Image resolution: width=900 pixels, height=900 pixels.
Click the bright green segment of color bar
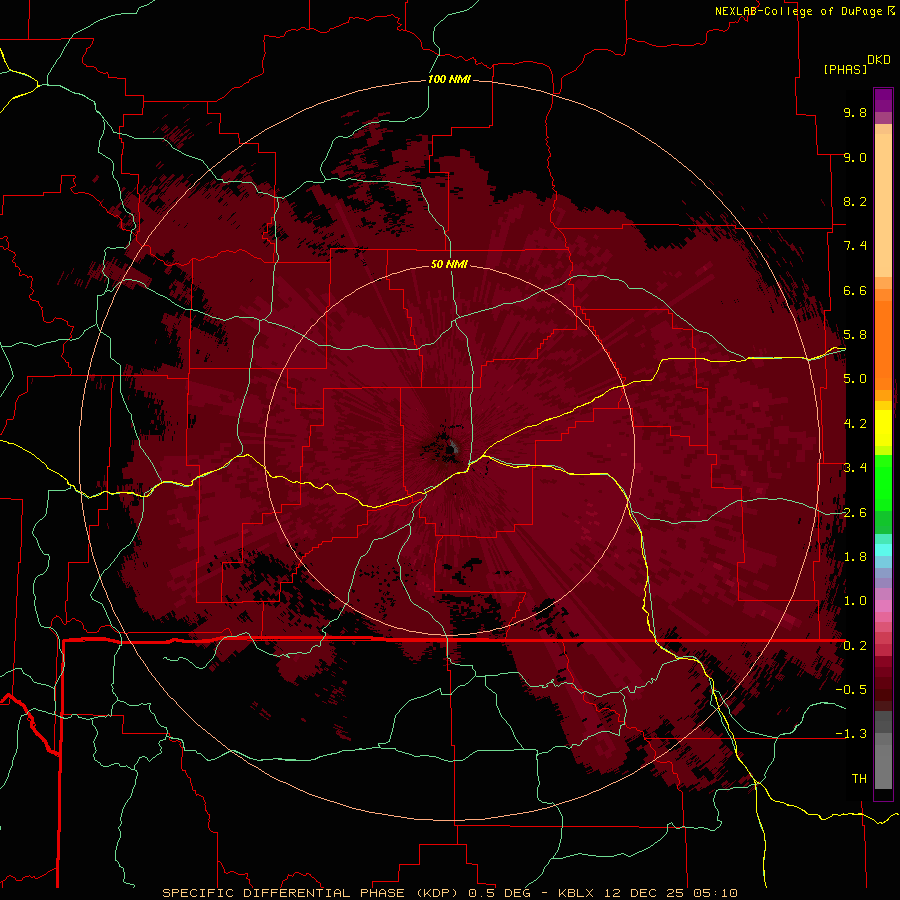[883, 482]
